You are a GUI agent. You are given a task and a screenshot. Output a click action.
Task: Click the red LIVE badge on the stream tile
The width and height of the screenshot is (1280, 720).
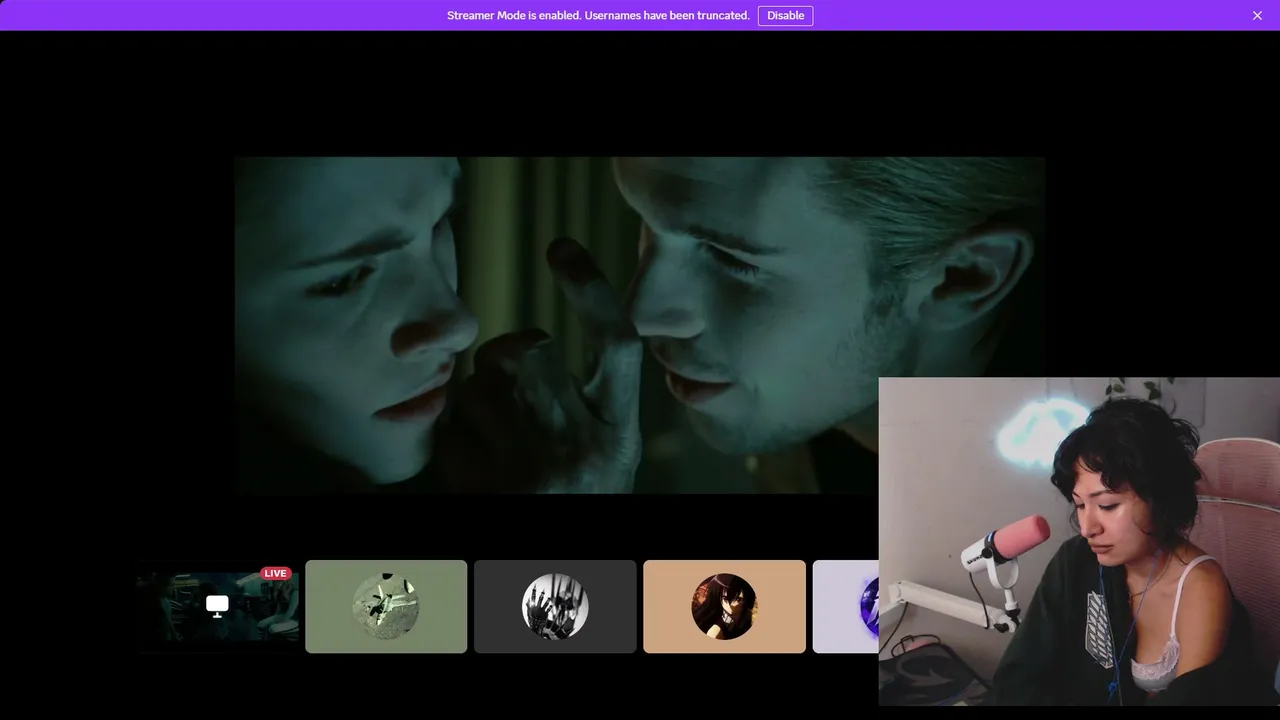[275, 573]
